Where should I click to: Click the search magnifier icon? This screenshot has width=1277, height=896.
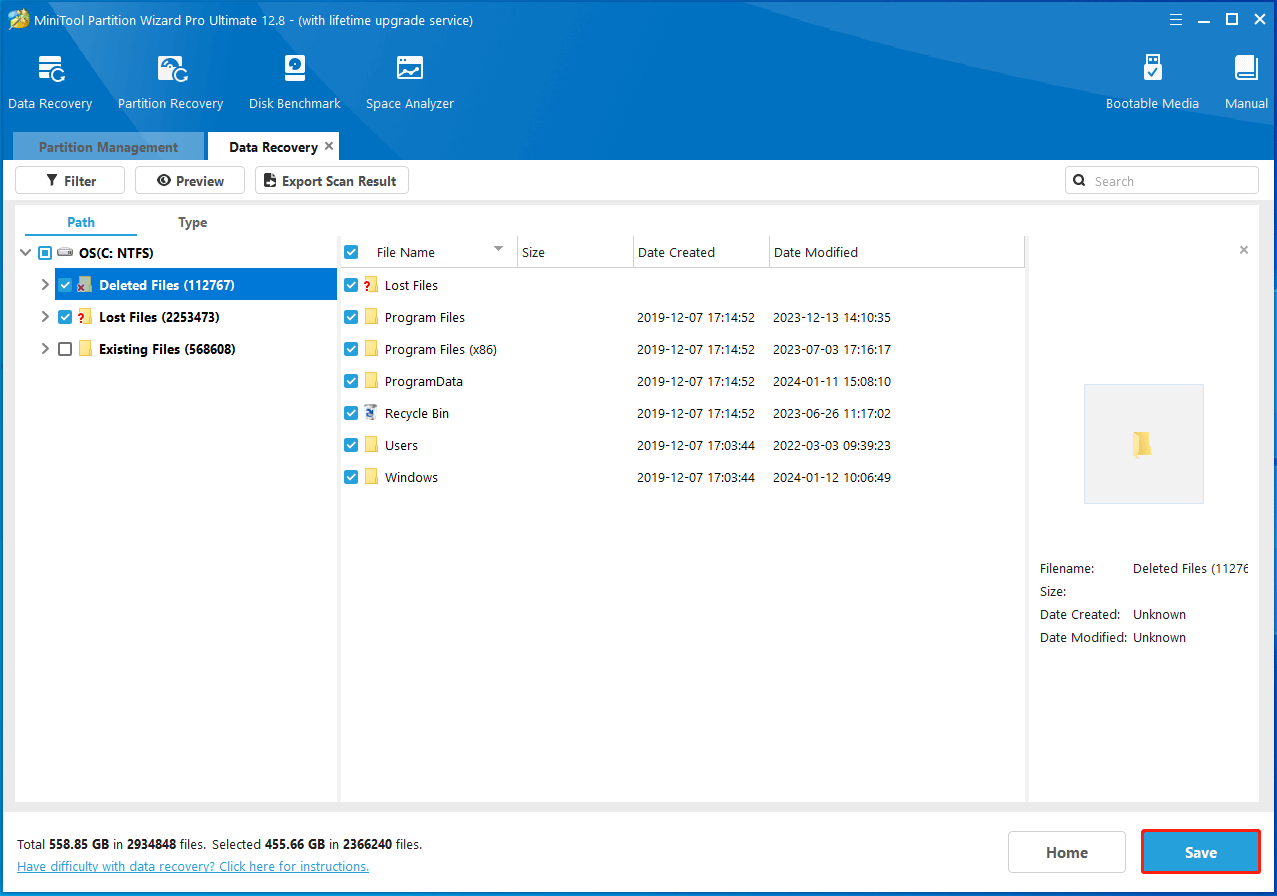click(1080, 181)
